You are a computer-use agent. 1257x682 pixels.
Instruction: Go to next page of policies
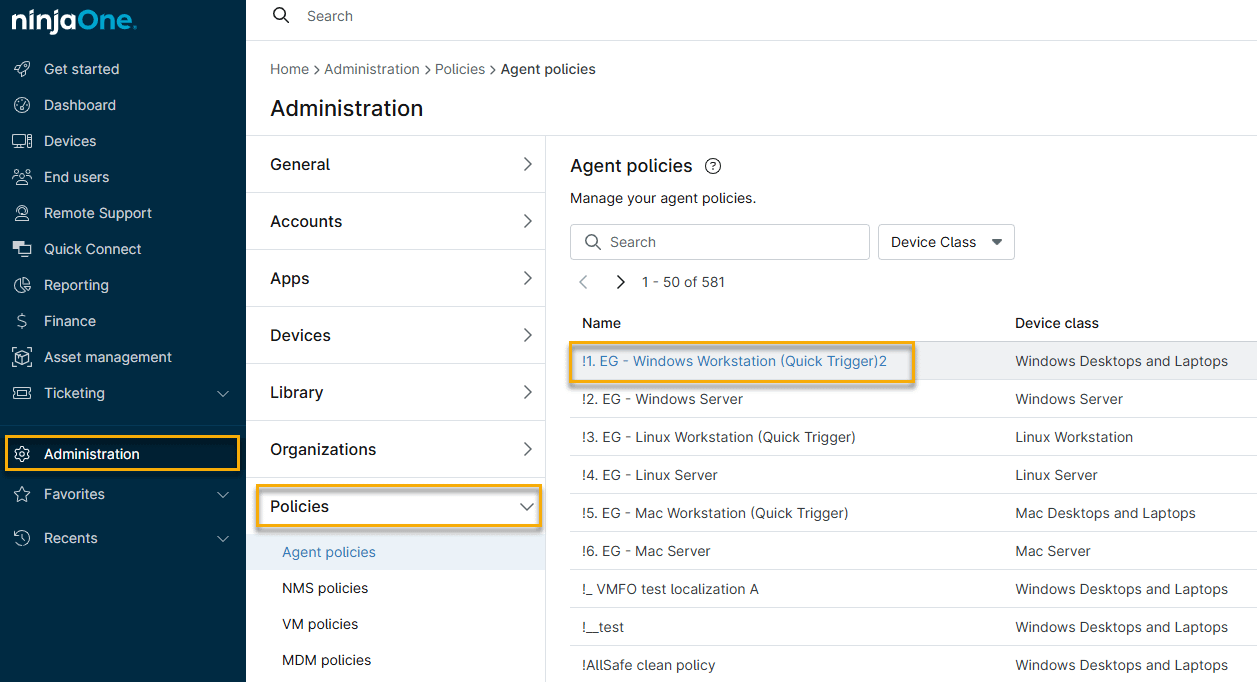620,282
